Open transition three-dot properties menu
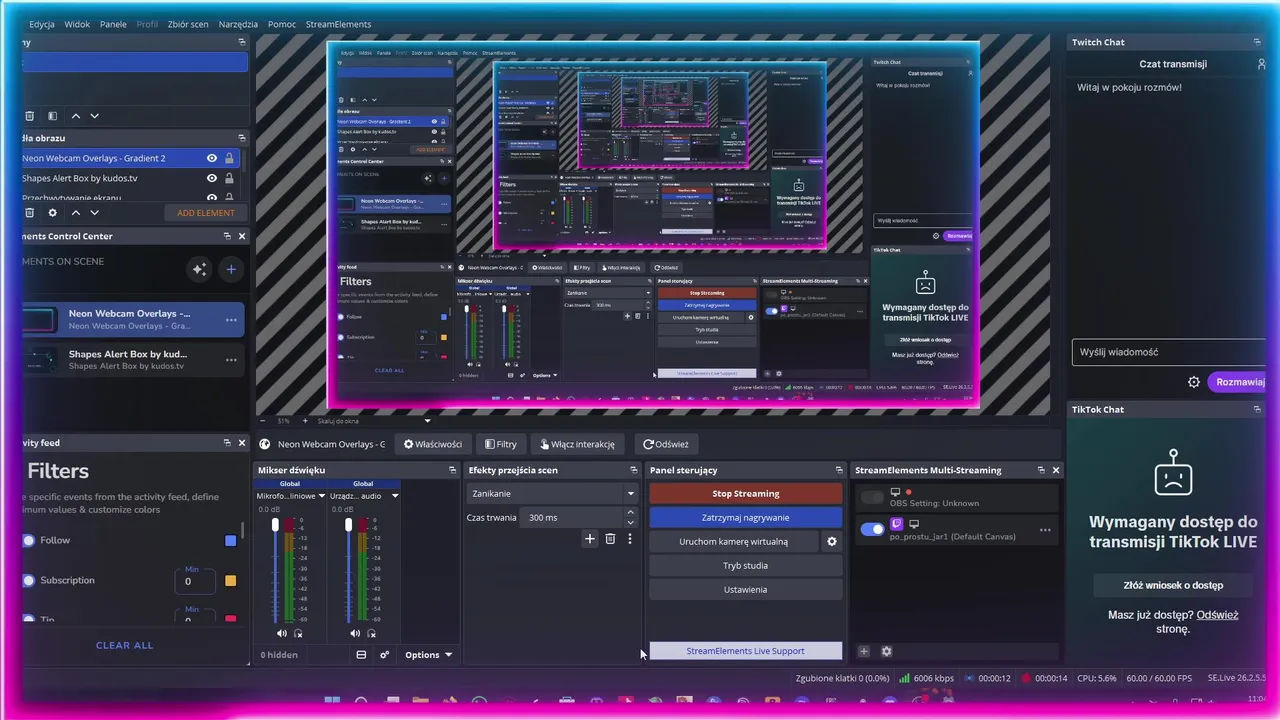Viewport: 1280px width, 720px height. point(630,539)
